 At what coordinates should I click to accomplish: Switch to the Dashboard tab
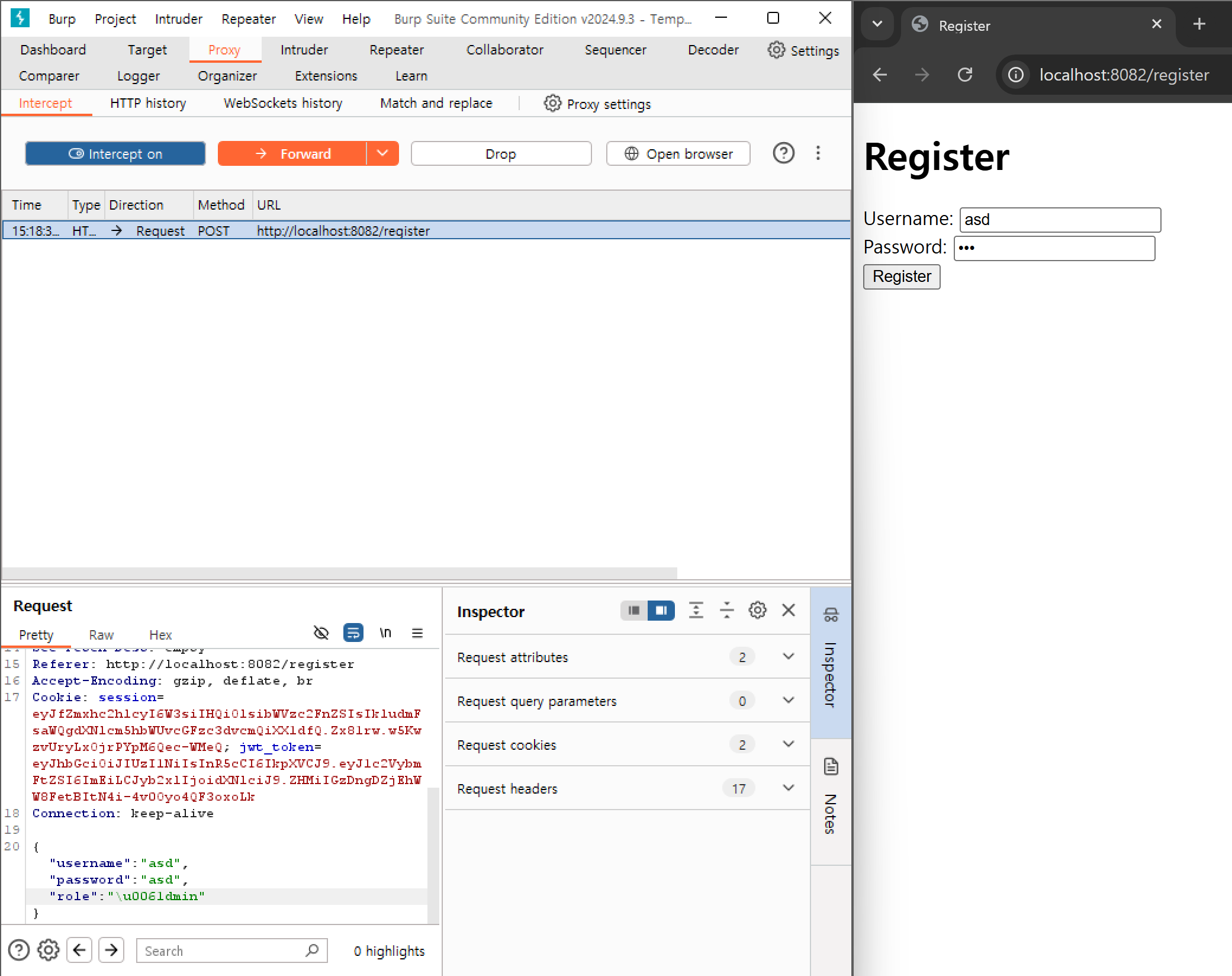click(53, 50)
